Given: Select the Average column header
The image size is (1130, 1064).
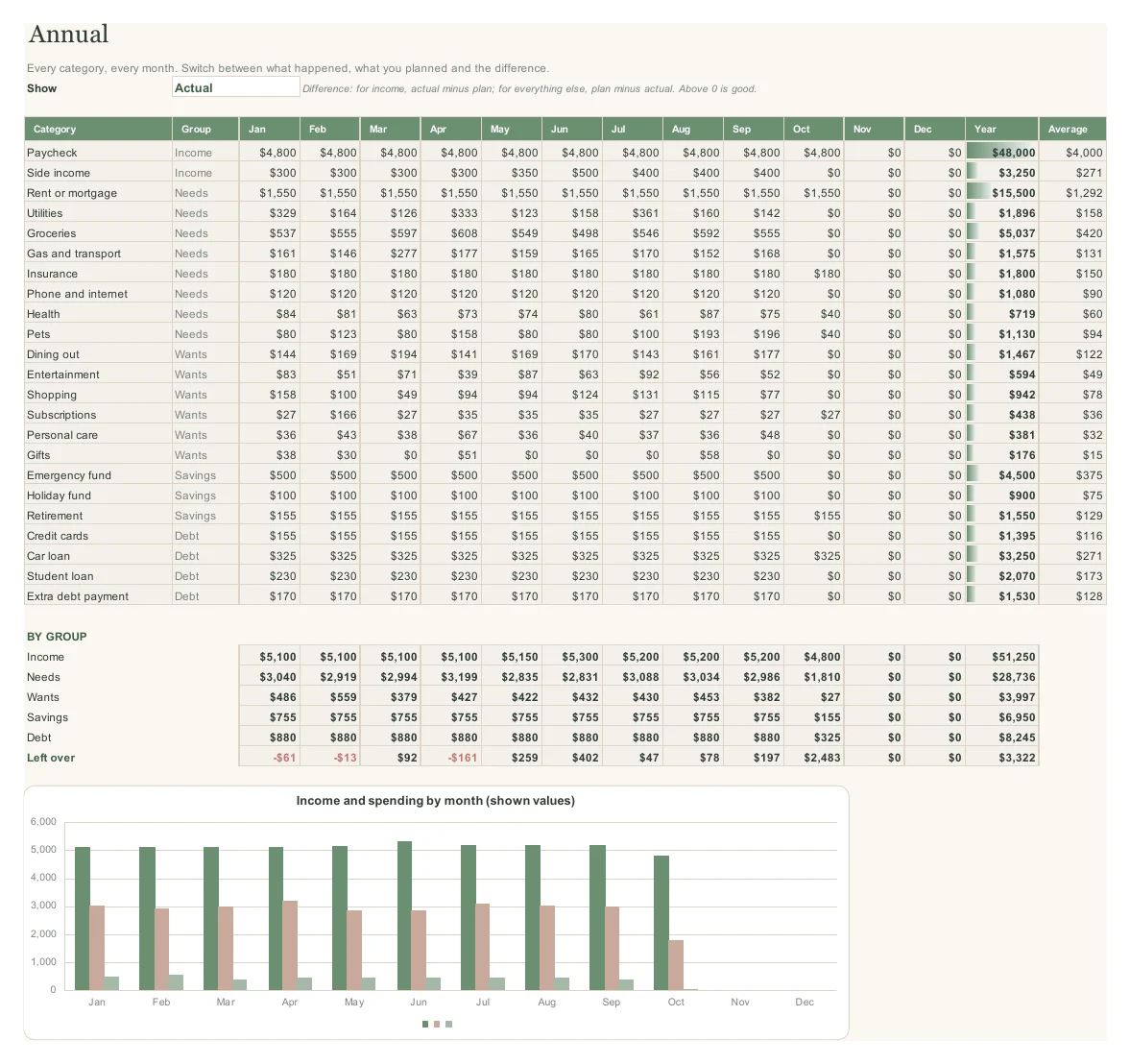Looking at the screenshot, I should point(1072,129).
